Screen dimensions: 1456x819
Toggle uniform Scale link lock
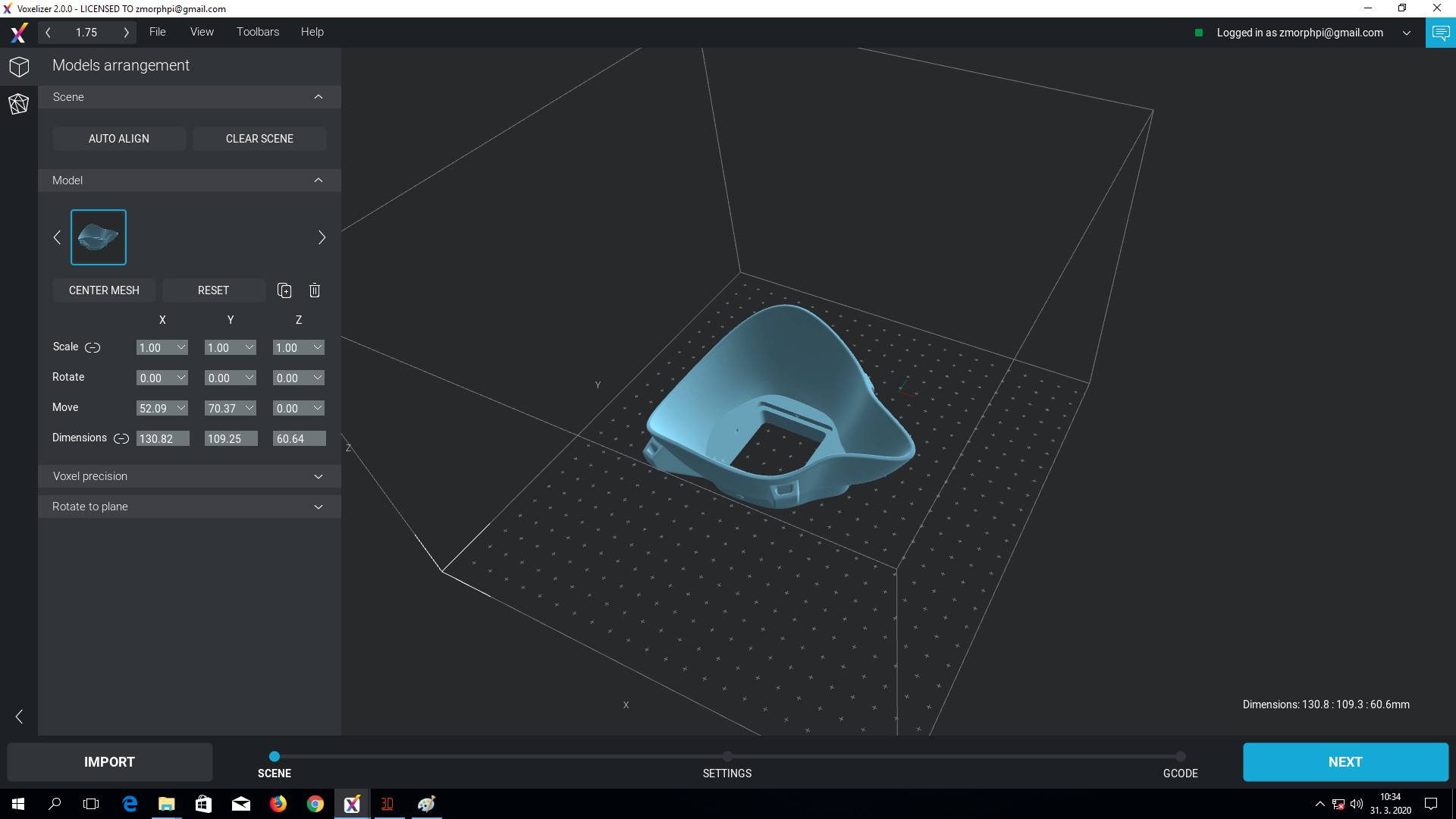click(x=93, y=347)
